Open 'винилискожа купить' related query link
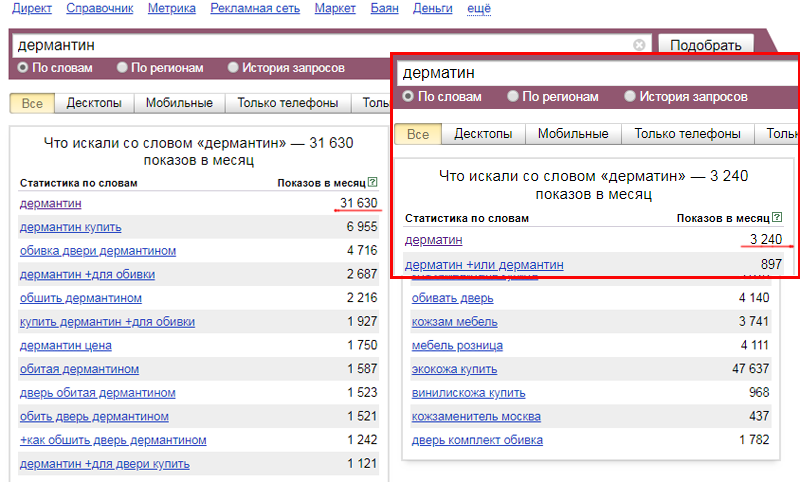 click(x=468, y=393)
